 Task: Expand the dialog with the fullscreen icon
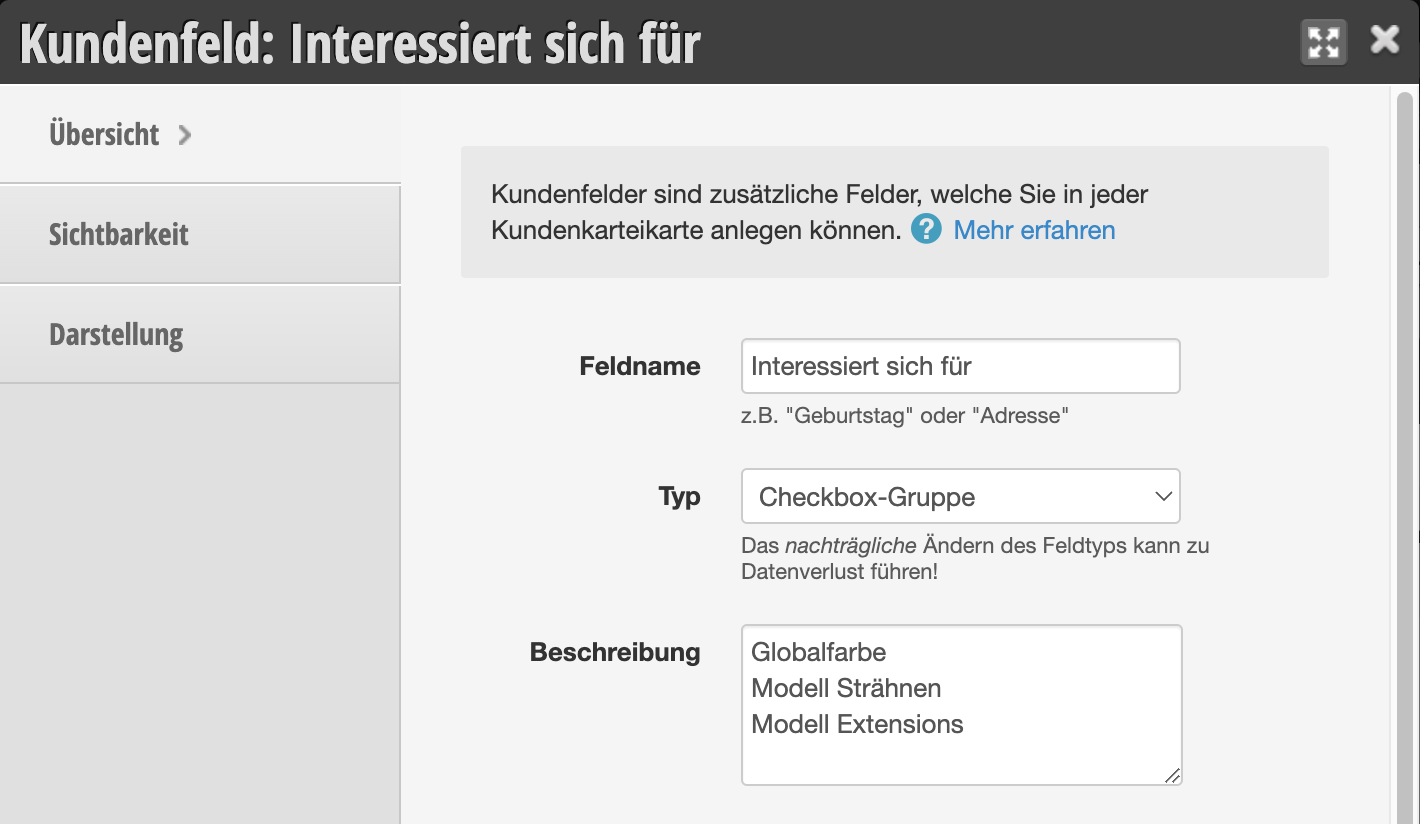click(1323, 42)
